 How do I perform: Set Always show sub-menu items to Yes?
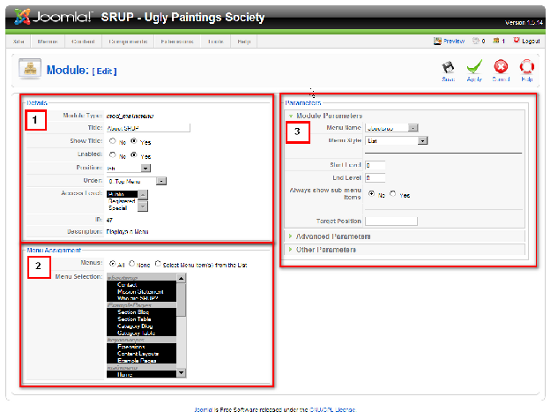393,194
